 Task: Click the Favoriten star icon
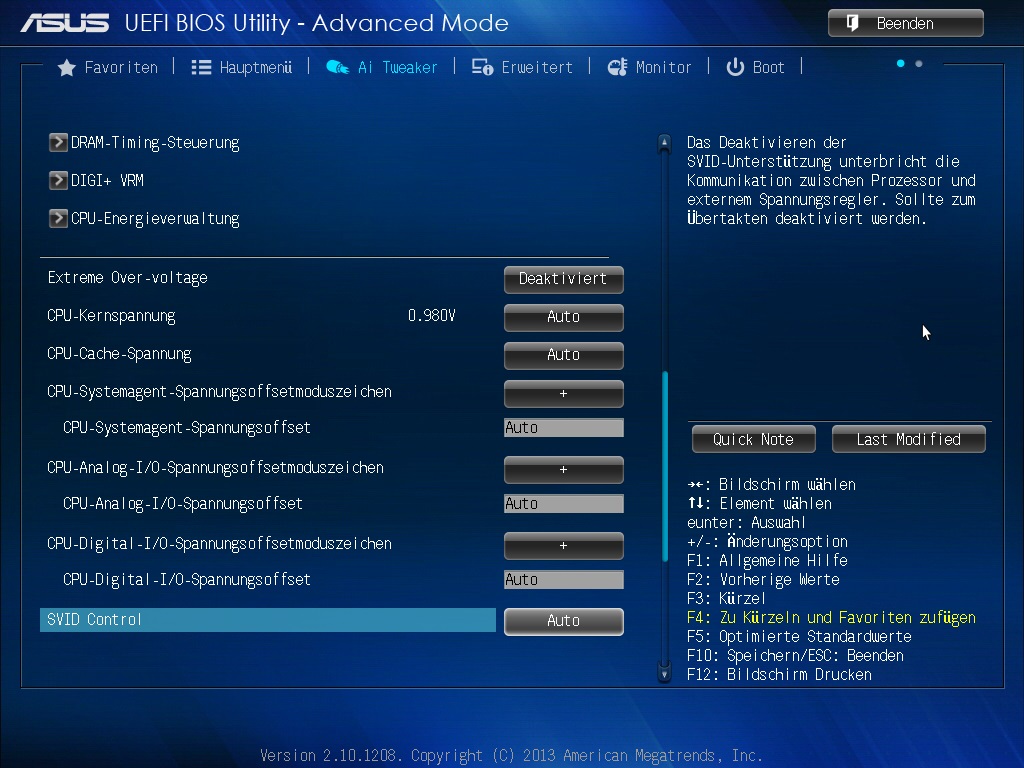coord(67,67)
